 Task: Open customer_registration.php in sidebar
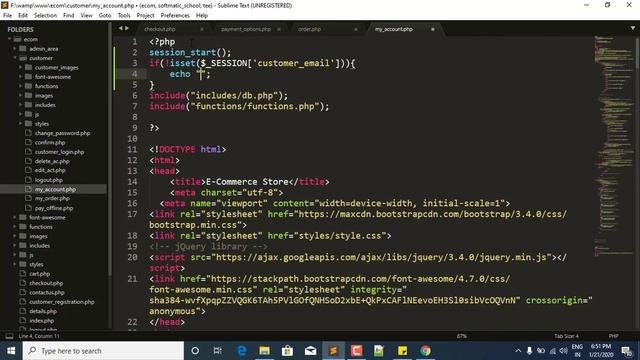[62, 302]
